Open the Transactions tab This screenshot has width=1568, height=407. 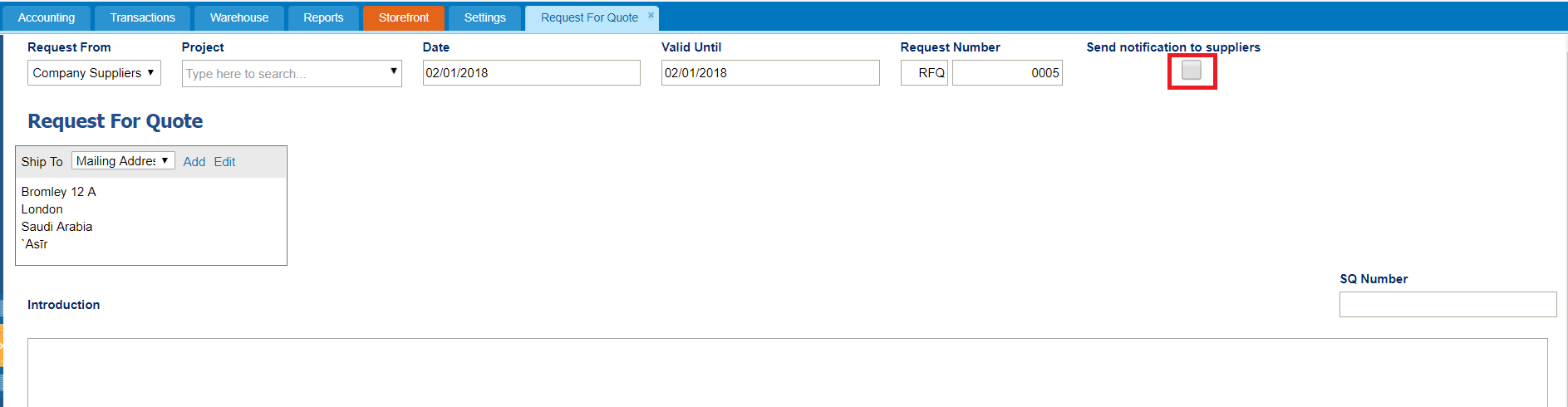pos(143,17)
